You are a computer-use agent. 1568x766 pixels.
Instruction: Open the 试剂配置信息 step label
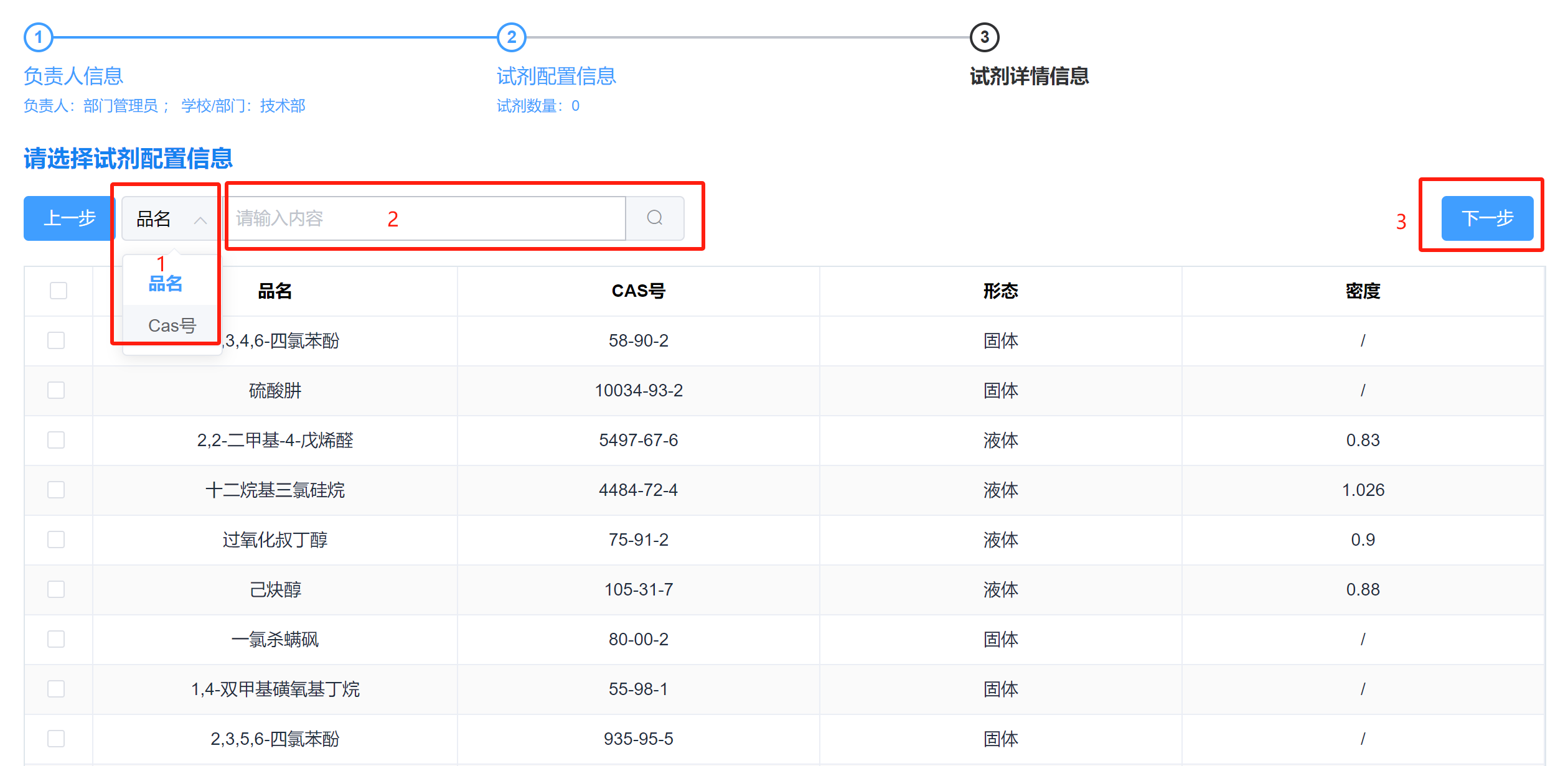556,76
